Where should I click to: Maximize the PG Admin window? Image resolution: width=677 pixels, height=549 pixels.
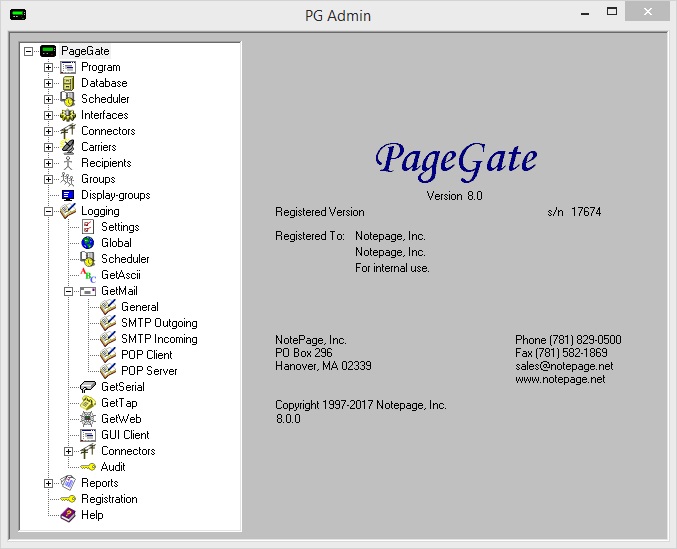tap(612, 12)
